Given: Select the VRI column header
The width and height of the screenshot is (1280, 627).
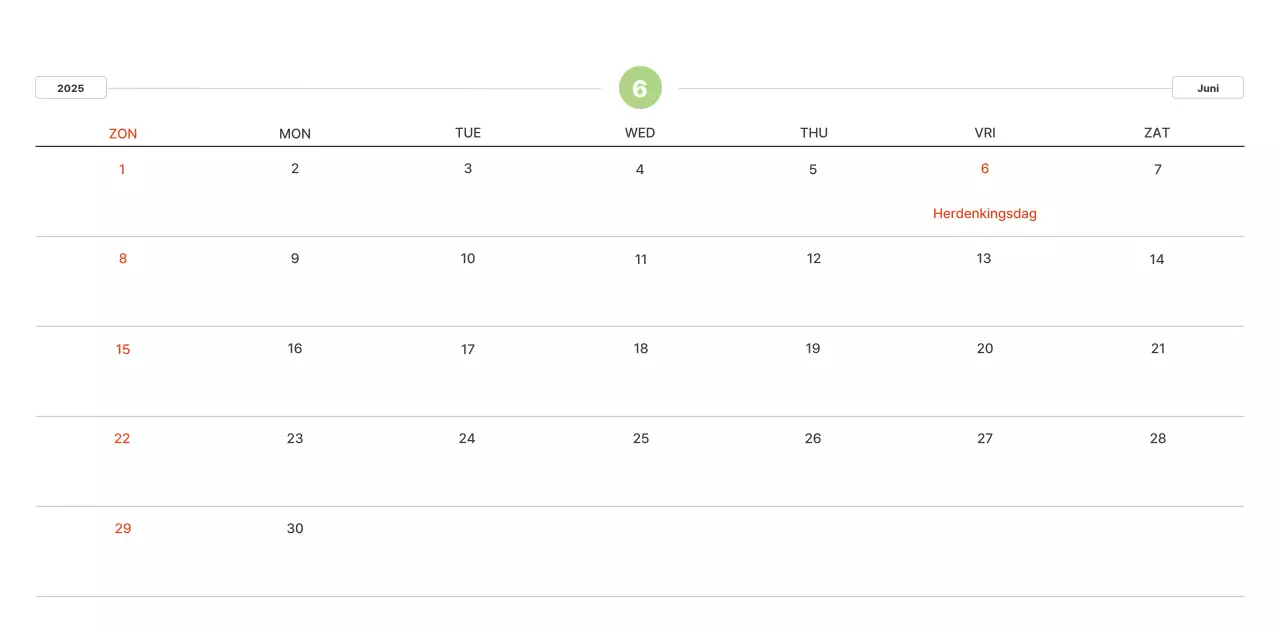Looking at the screenshot, I should point(985,133).
